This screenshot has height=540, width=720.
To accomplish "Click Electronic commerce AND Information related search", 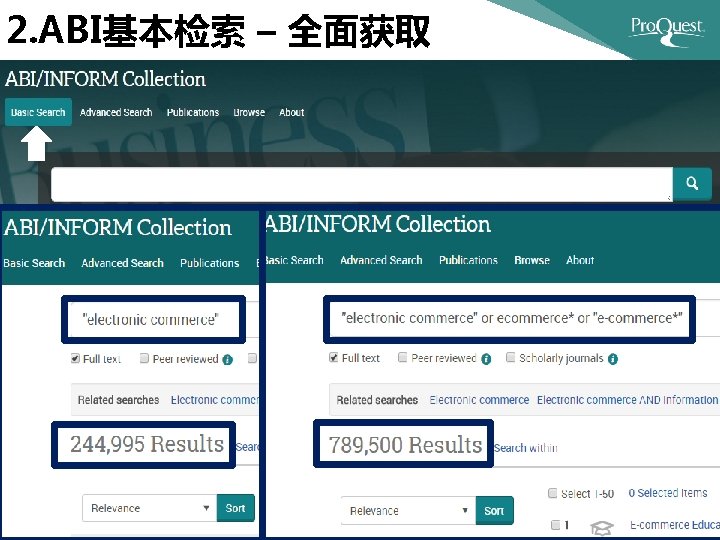I will tap(627, 400).
